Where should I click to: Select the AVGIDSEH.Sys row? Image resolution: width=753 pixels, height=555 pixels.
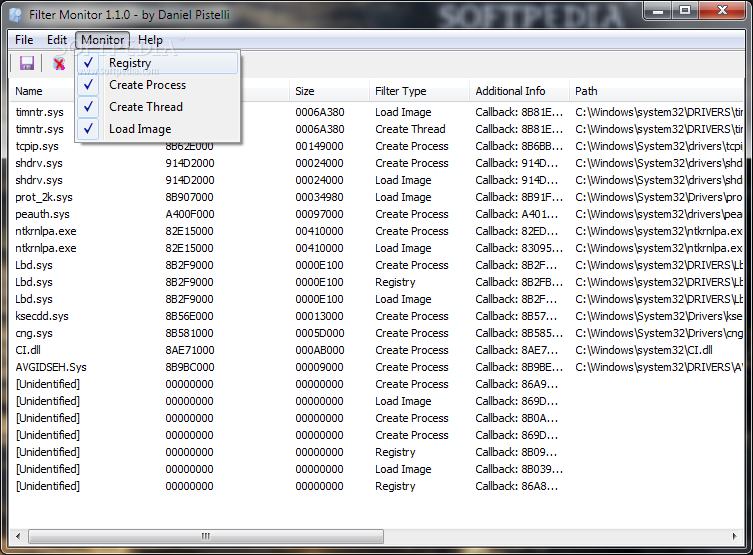[376, 367]
